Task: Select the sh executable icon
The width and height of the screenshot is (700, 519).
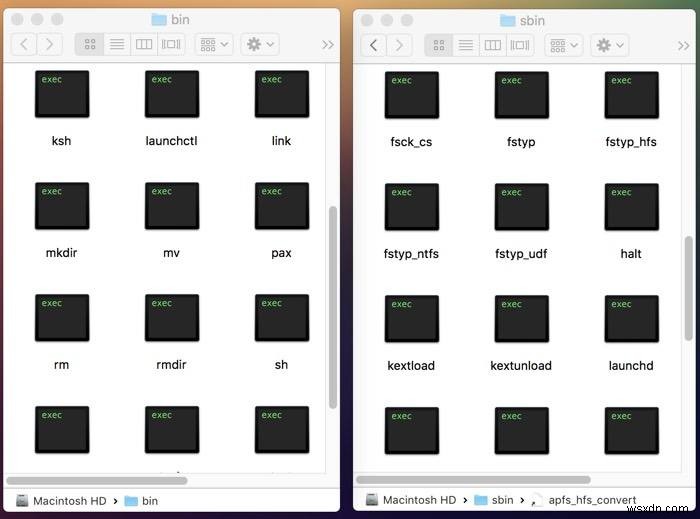Action: tap(282, 318)
